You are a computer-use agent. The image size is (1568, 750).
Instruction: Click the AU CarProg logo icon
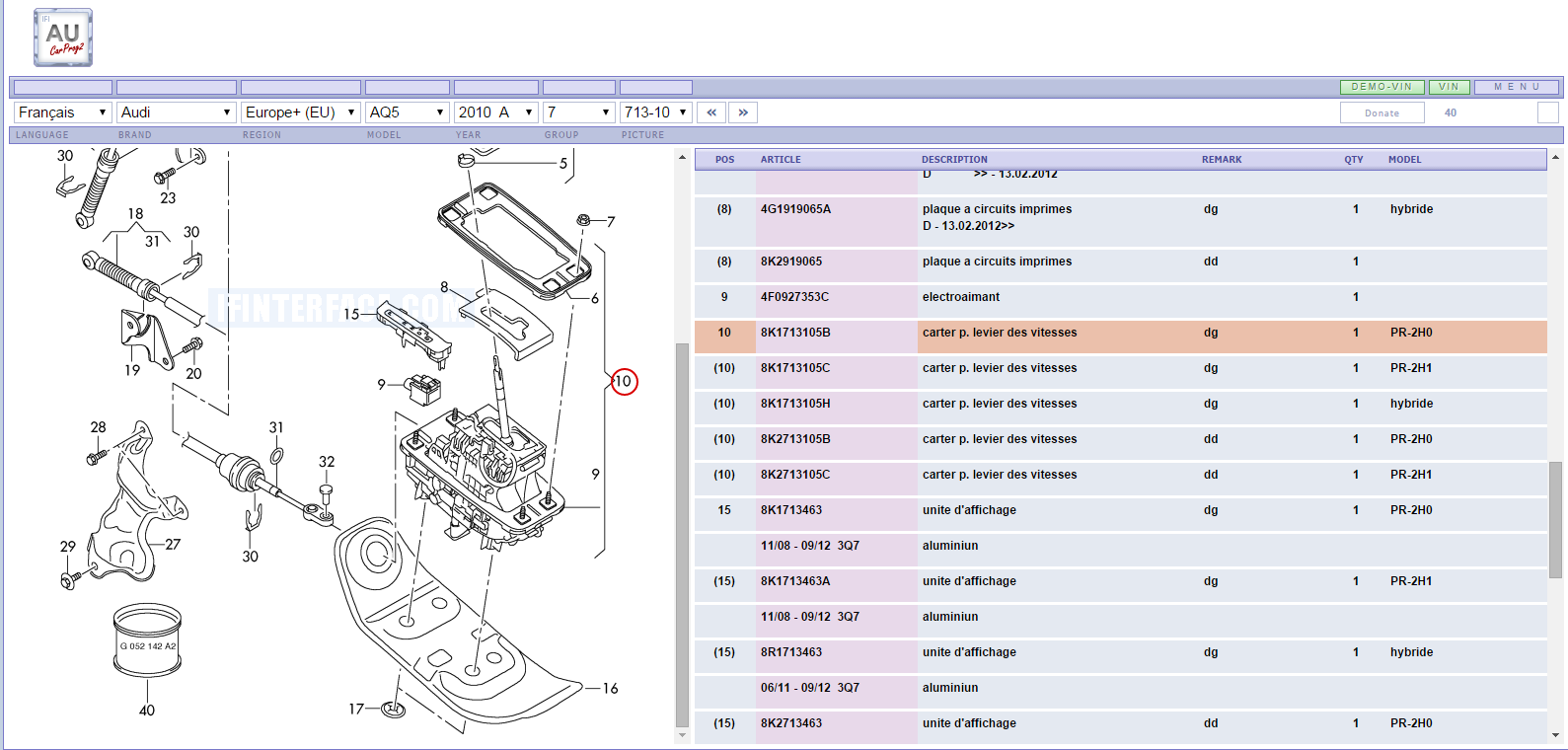pyautogui.click(x=63, y=37)
